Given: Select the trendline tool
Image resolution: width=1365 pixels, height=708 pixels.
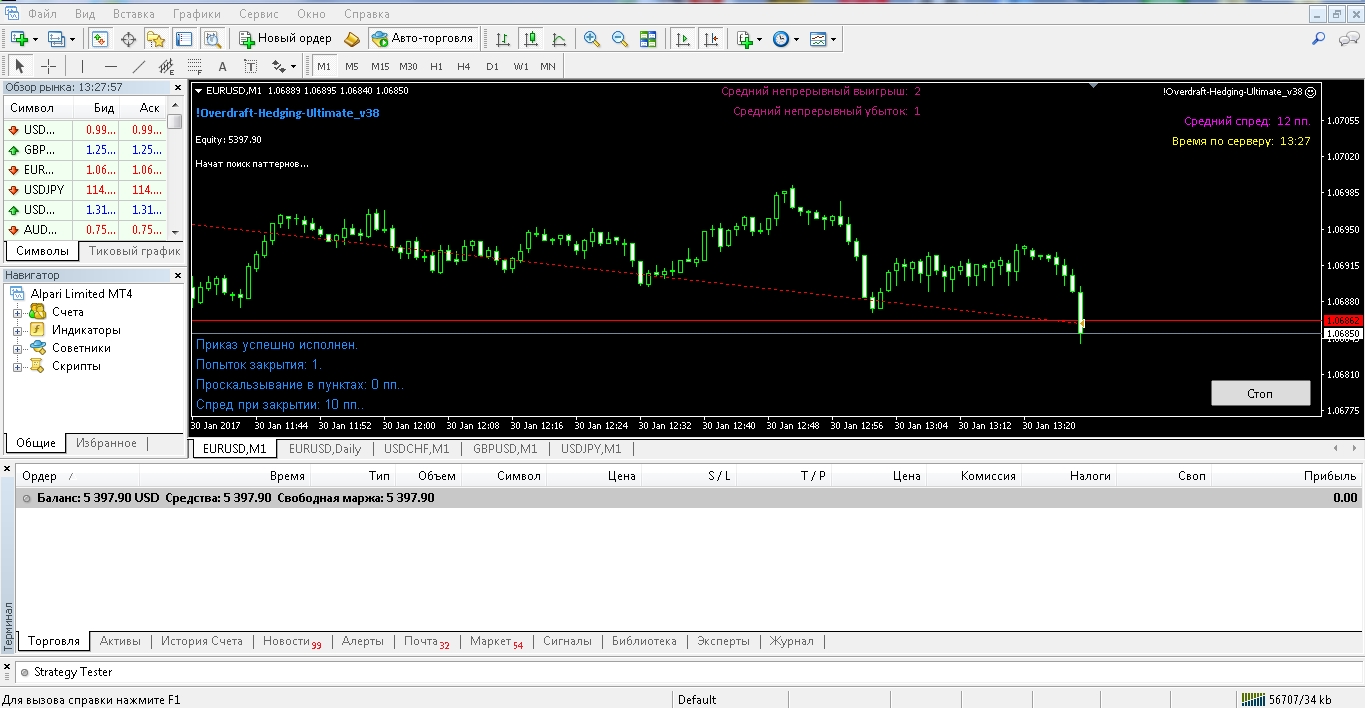Looking at the screenshot, I should click(139, 66).
